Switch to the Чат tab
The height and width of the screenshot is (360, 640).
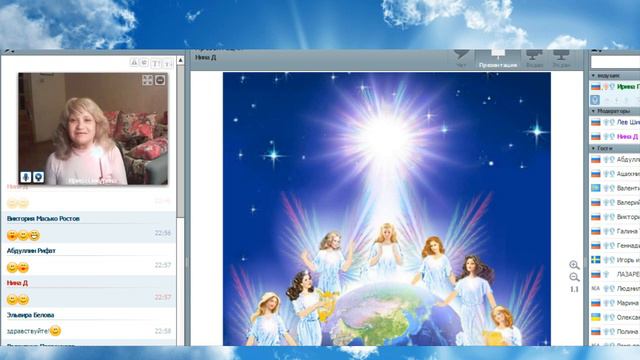click(461, 59)
